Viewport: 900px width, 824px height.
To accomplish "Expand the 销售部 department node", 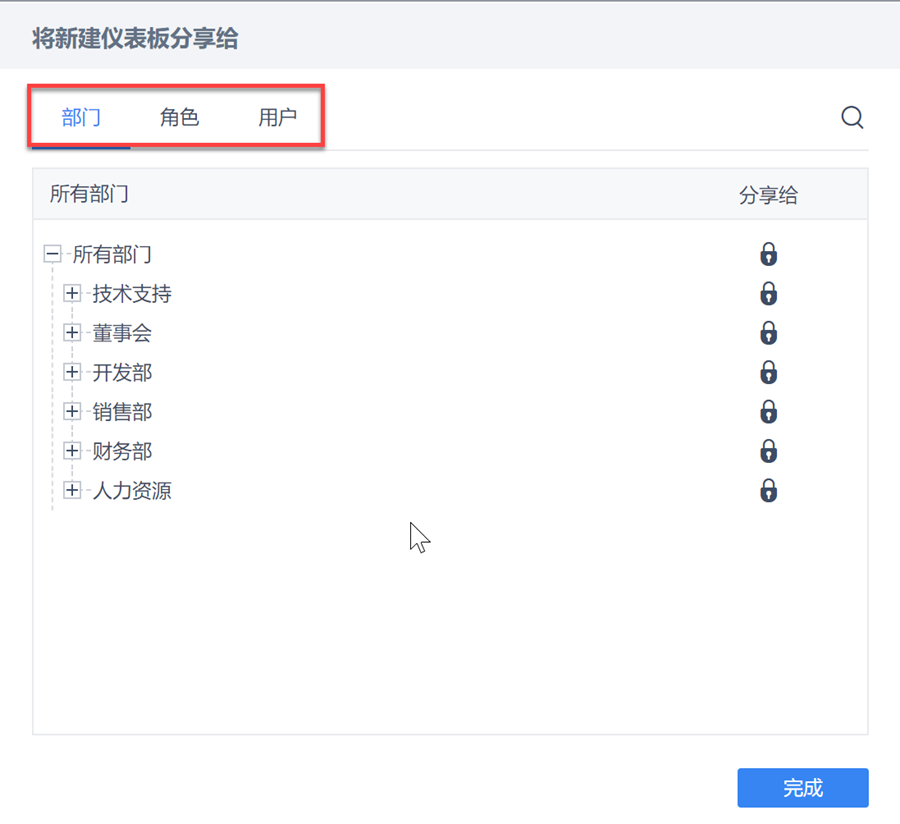I will (x=72, y=412).
